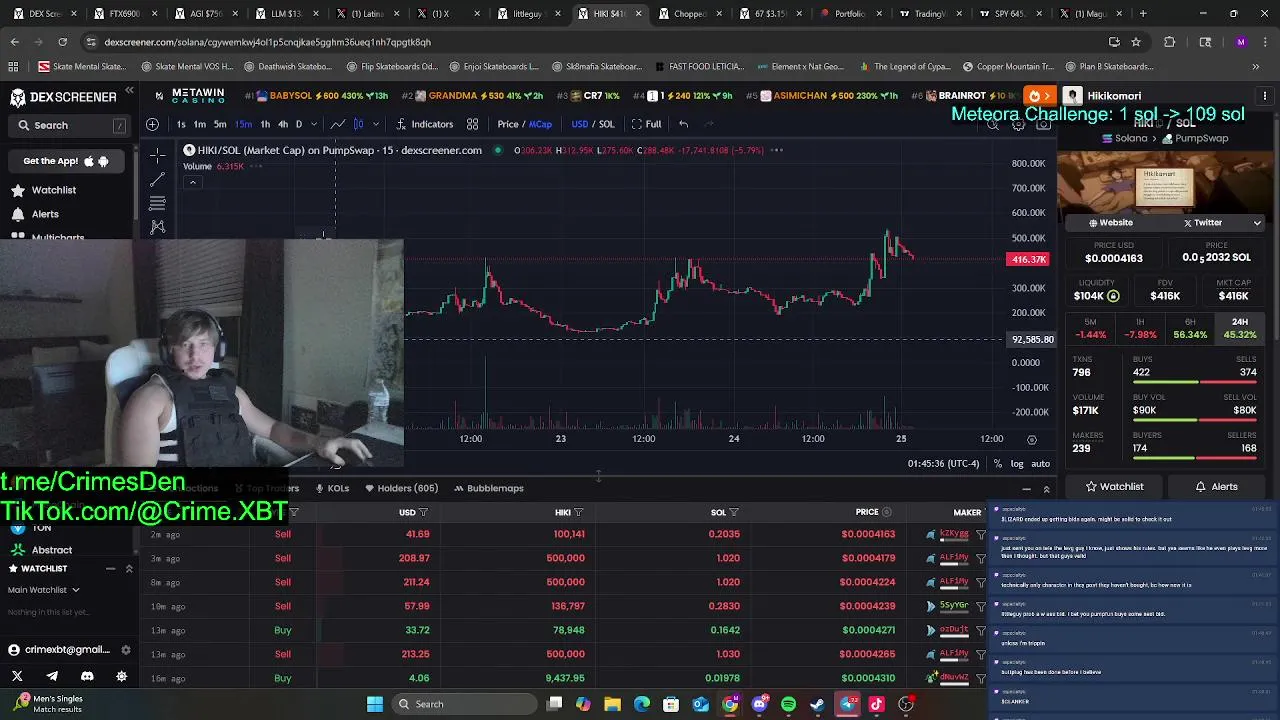Open the chart patterns tool
Image resolution: width=1280 pixels, height=720 pixels.
(x=157, y=227)
